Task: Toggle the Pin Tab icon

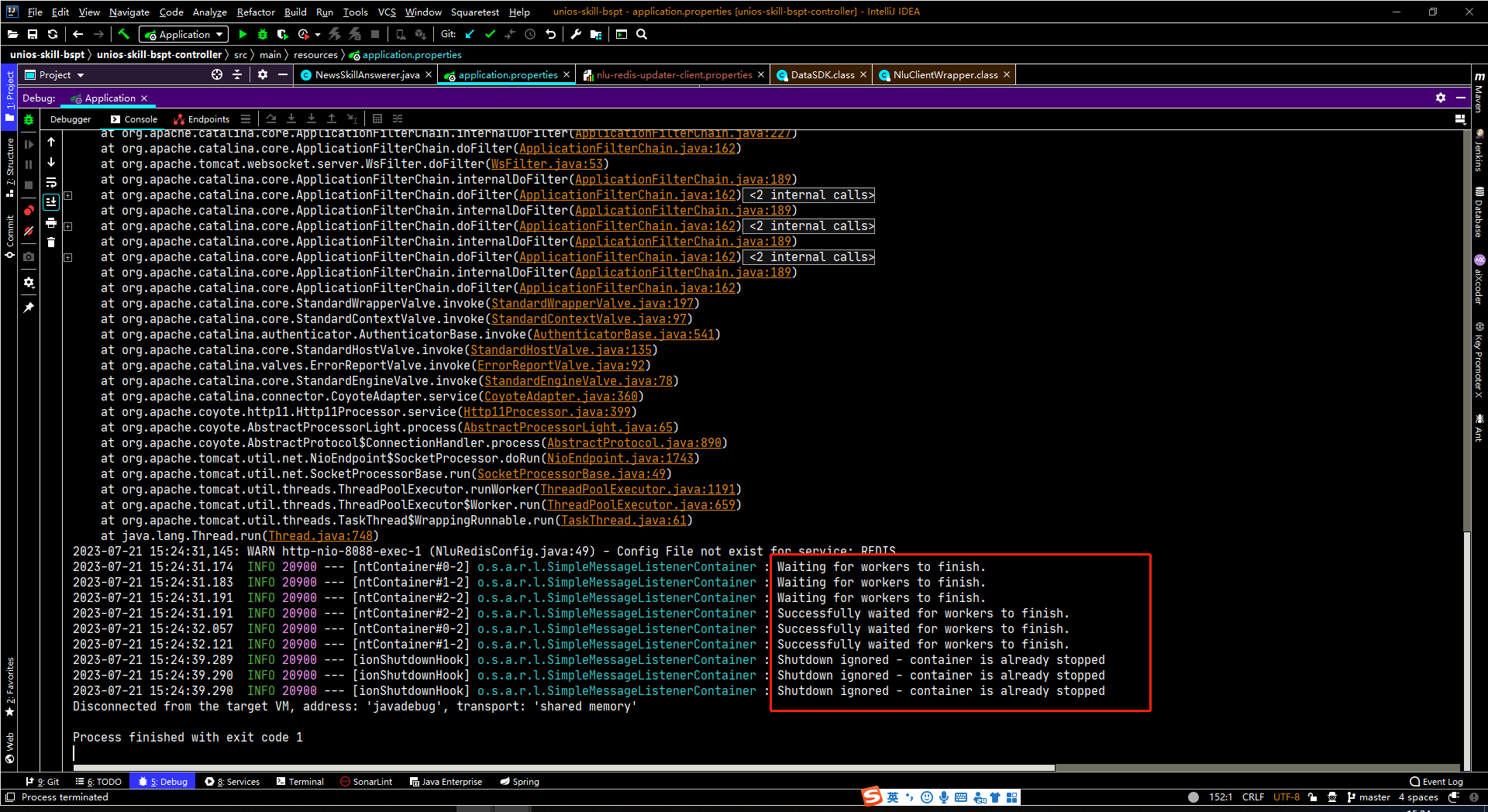Action: pos(29,308)
